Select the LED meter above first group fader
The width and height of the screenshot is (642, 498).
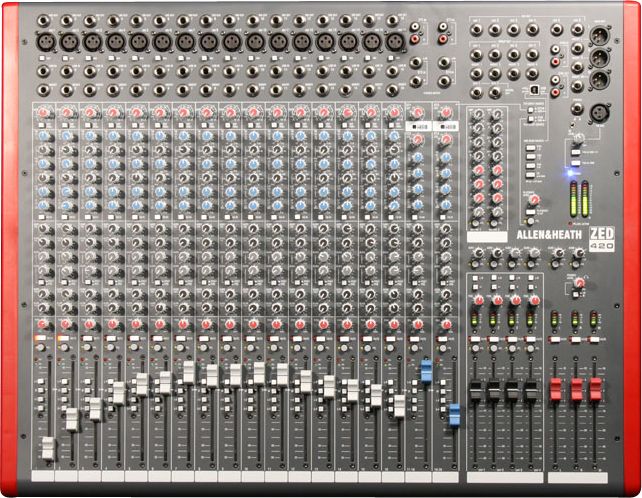[475, 321]
